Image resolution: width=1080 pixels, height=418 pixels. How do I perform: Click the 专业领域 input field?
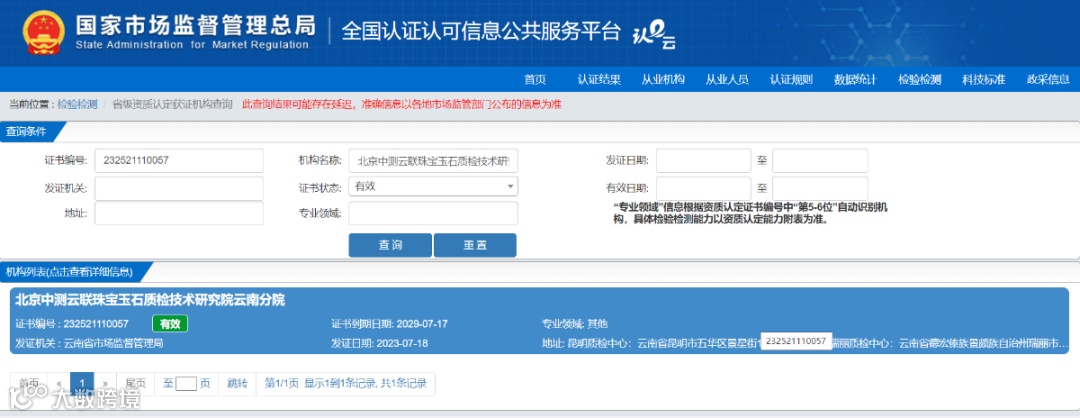(433, 213)
